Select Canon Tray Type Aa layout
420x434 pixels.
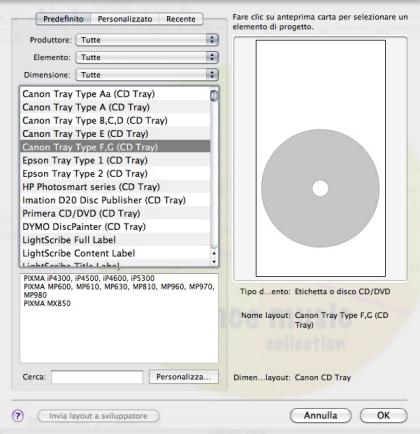click(115, 94)
